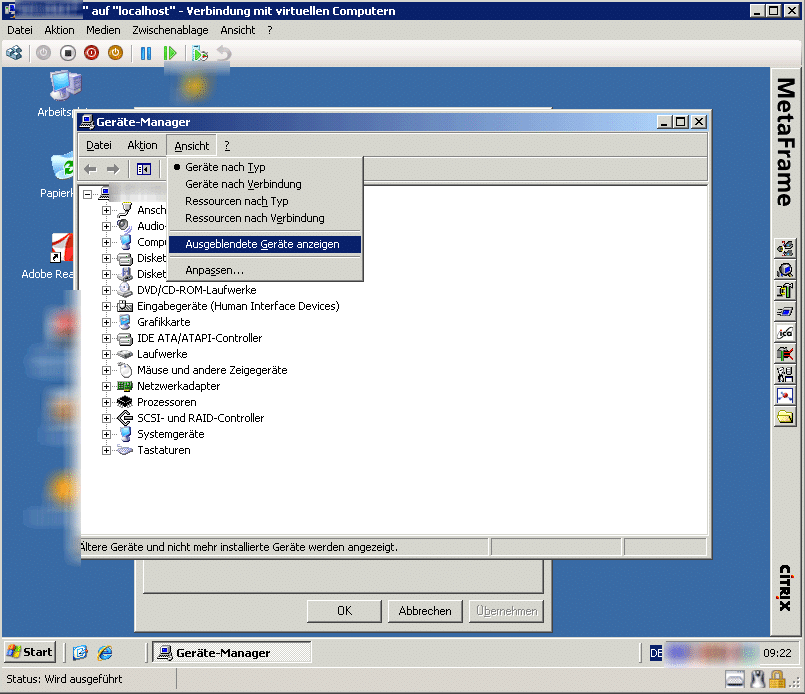Click the Snapshot icon in VM toolbar

click(x=200, y=53)
